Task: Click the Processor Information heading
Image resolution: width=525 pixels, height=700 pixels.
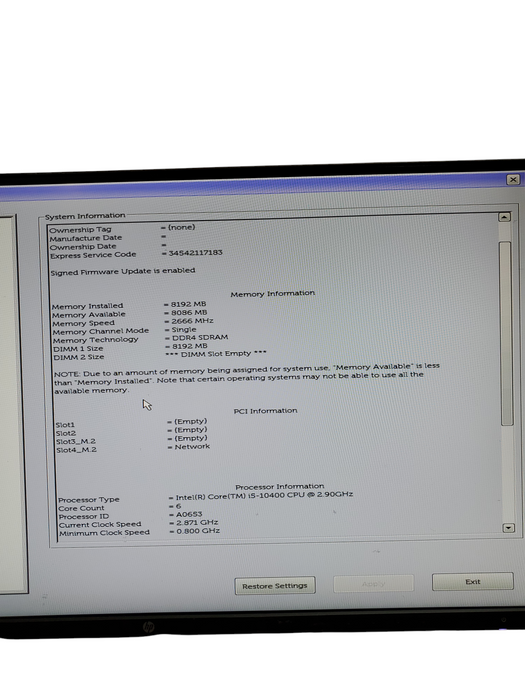Action: (x=280, y=487)
